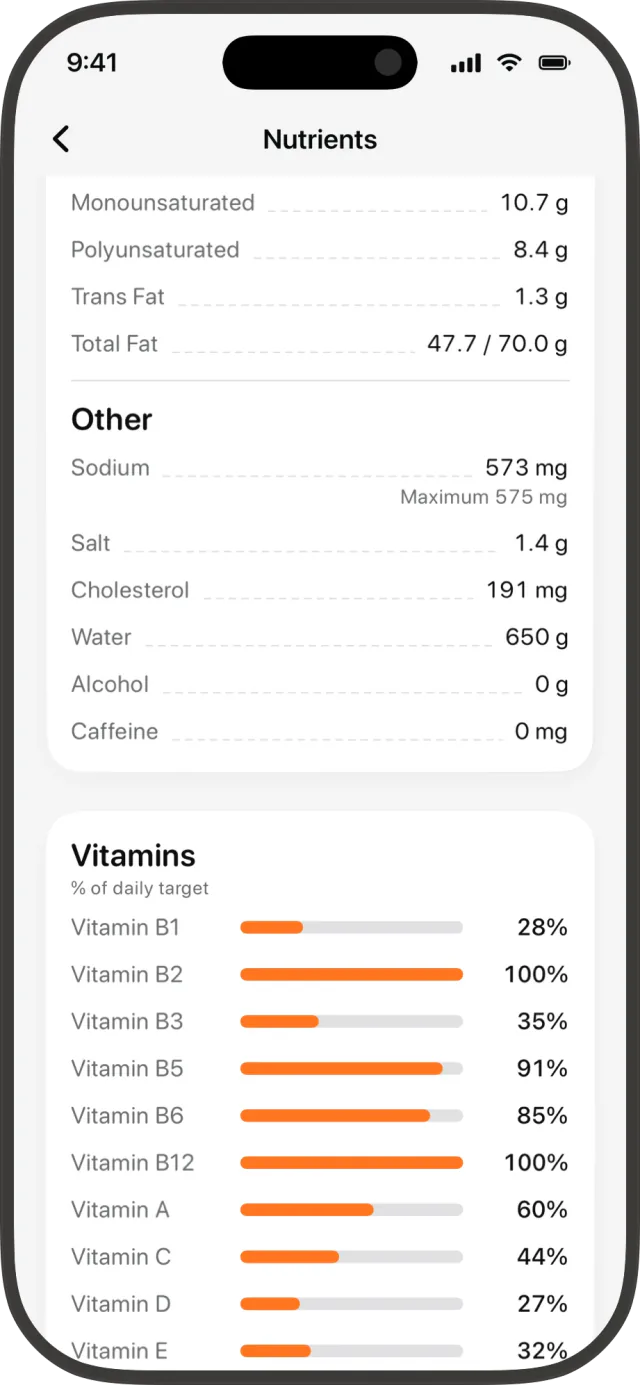Tap the Wi-Fi status icon
Viewport: 640px width, 1385px height.
[x=510, y=63]
